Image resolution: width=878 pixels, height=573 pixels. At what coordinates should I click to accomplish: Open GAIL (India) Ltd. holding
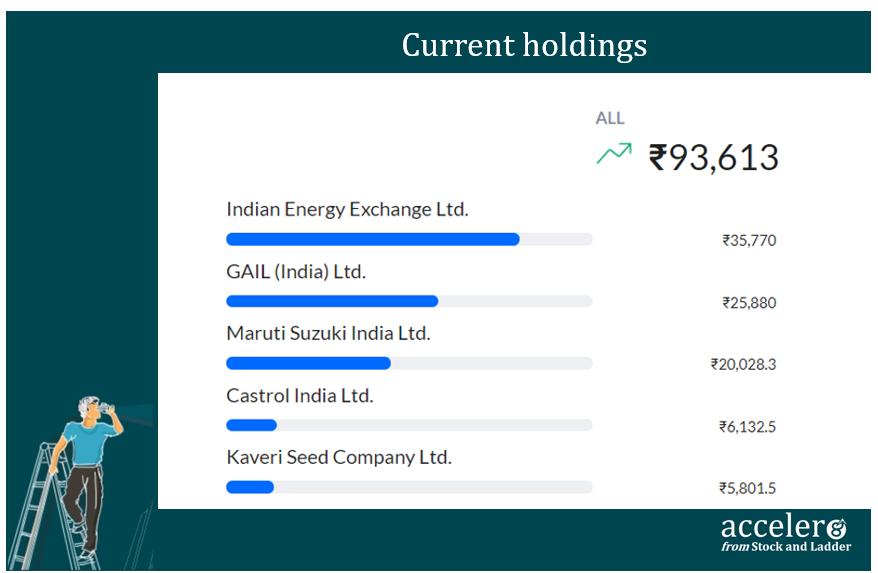click(296, 272)
